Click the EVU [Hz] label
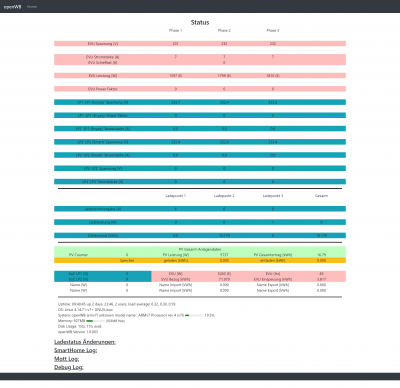The height and width of the screenshot is (388, 400). pos(273,274)
